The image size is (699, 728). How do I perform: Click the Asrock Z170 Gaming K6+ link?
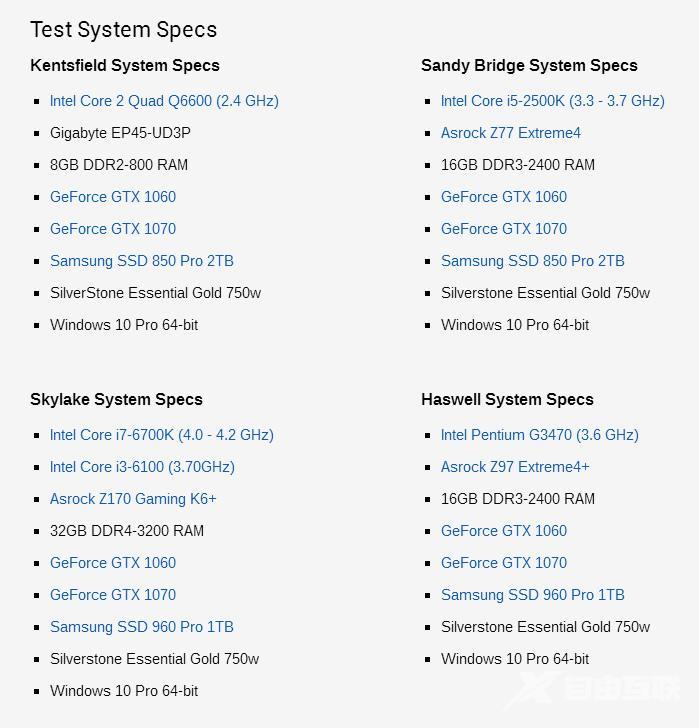pos(133,499)
